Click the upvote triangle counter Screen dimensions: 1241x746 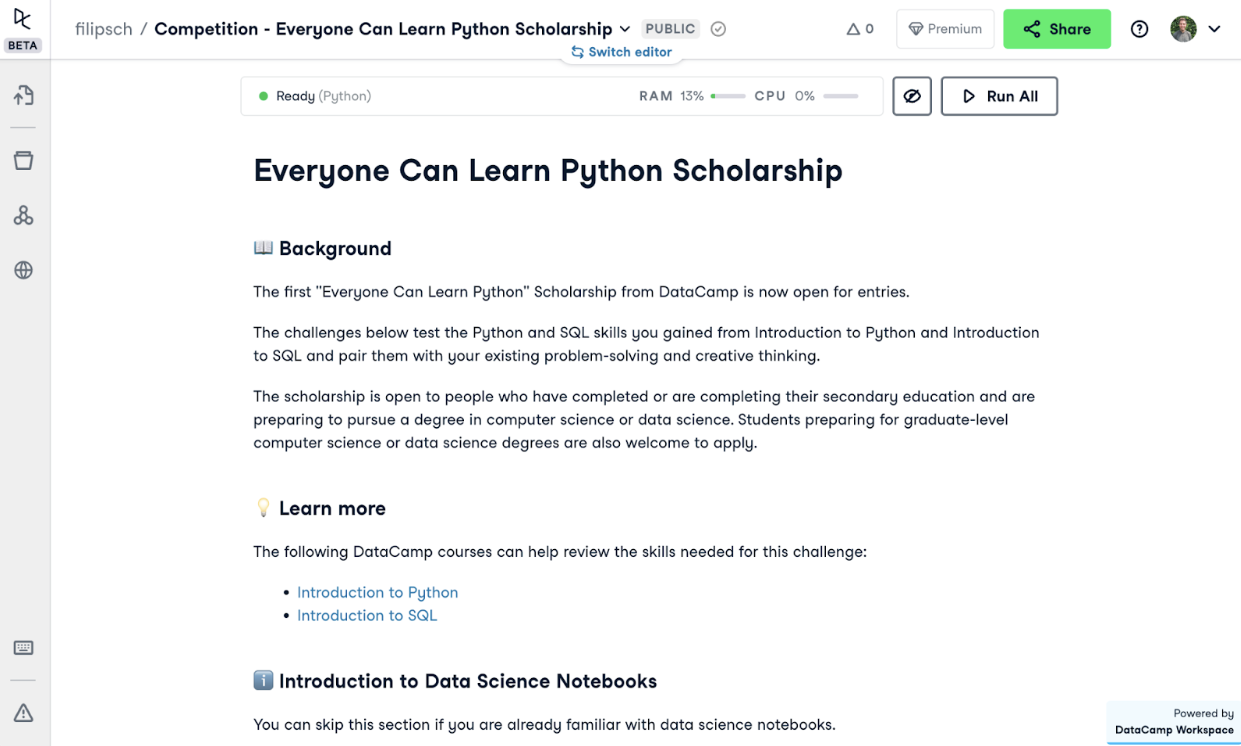pos(860,29)
